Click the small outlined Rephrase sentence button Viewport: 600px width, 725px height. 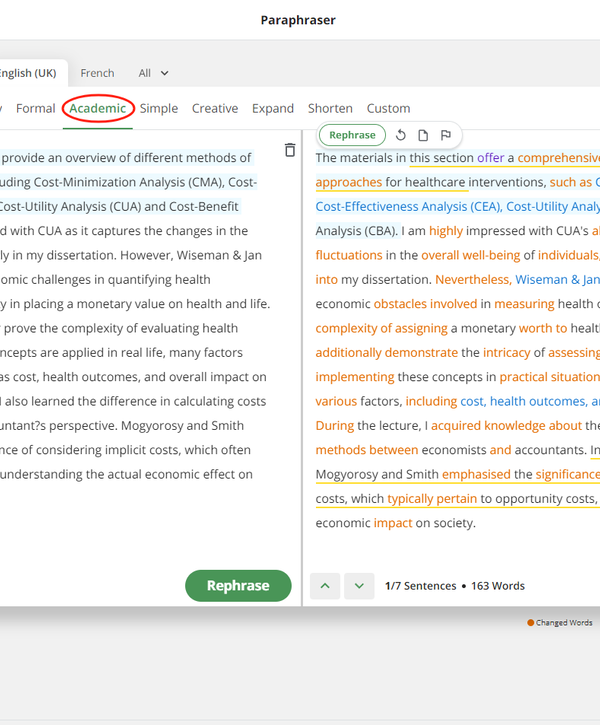[x=352, y=135]
